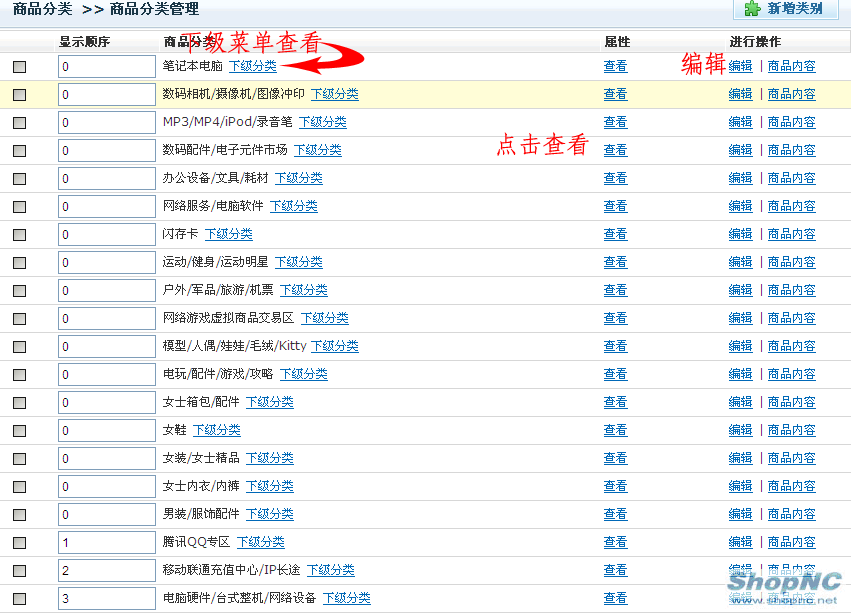Click the 商品分类 >> 商品分类管理 page title
This screenshot has width=851, height=615.
(106, 9)
